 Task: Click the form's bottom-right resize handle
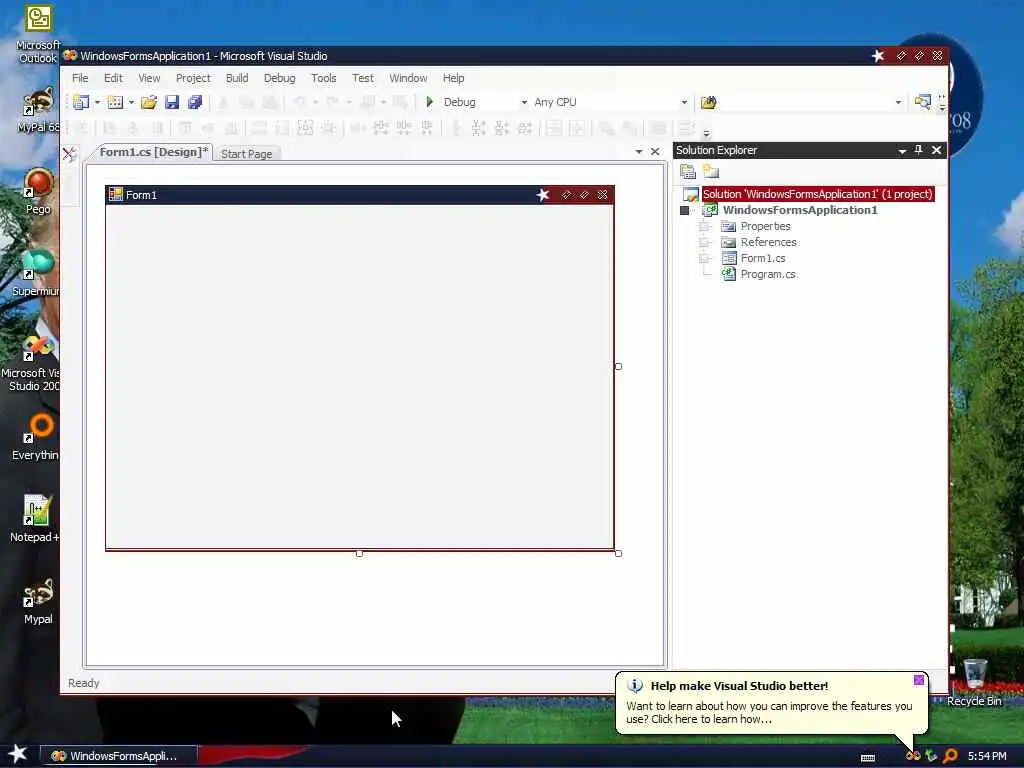pyautogui.click(x=618, y=554)
